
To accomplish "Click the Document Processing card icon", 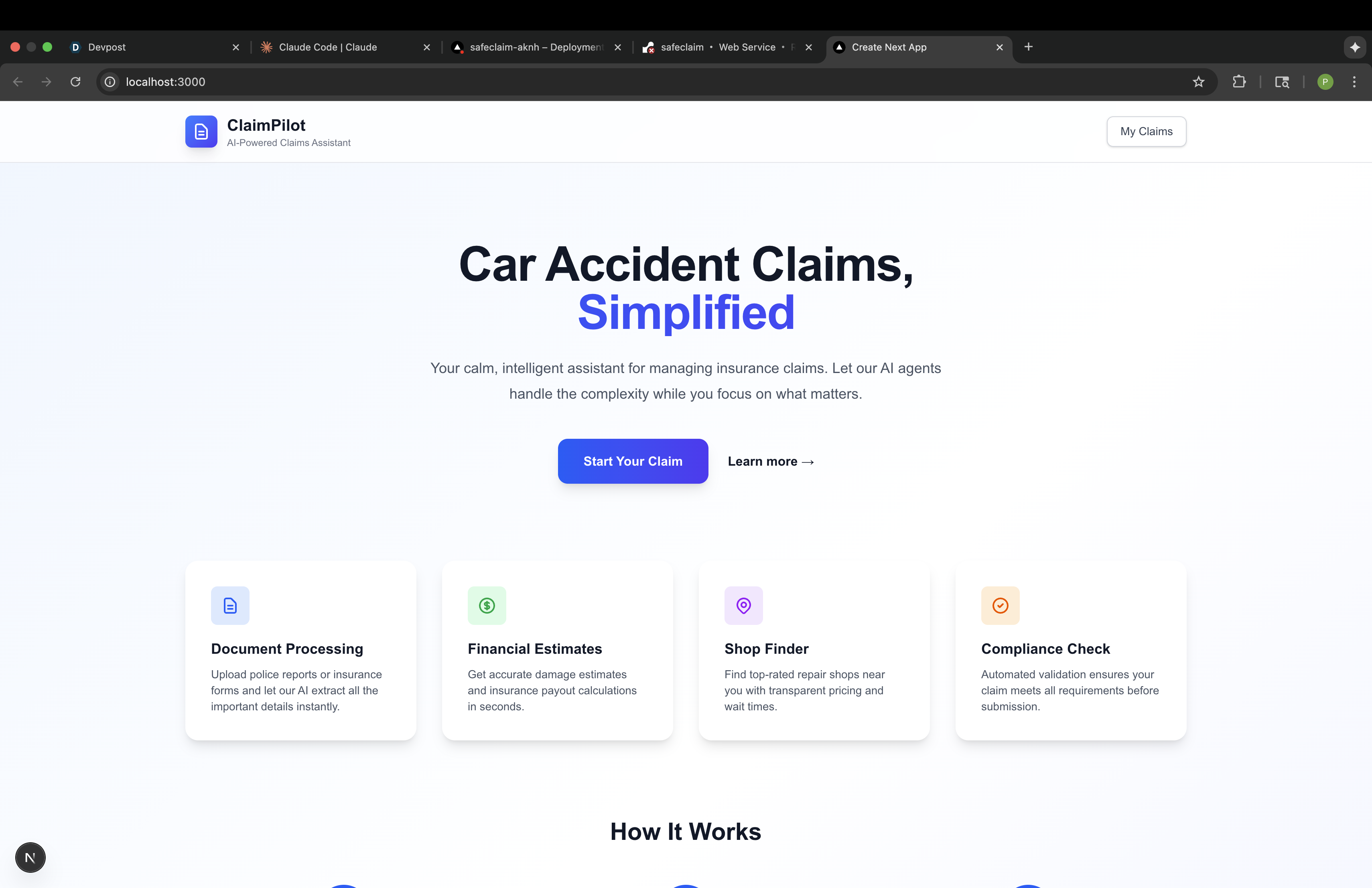I will tap(230, 605).
